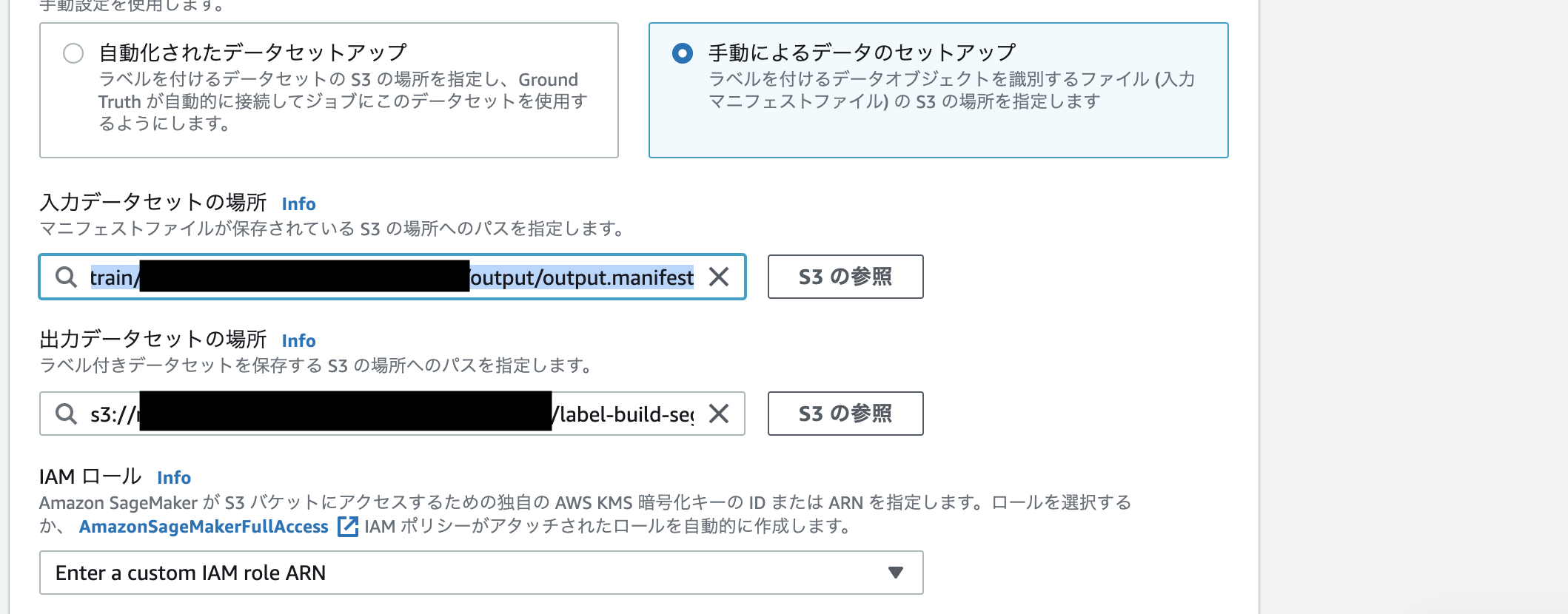Click the magnifier icon in the input dataset field
1568x614 pixels.
pyautogui.click(x=65, y=277)
